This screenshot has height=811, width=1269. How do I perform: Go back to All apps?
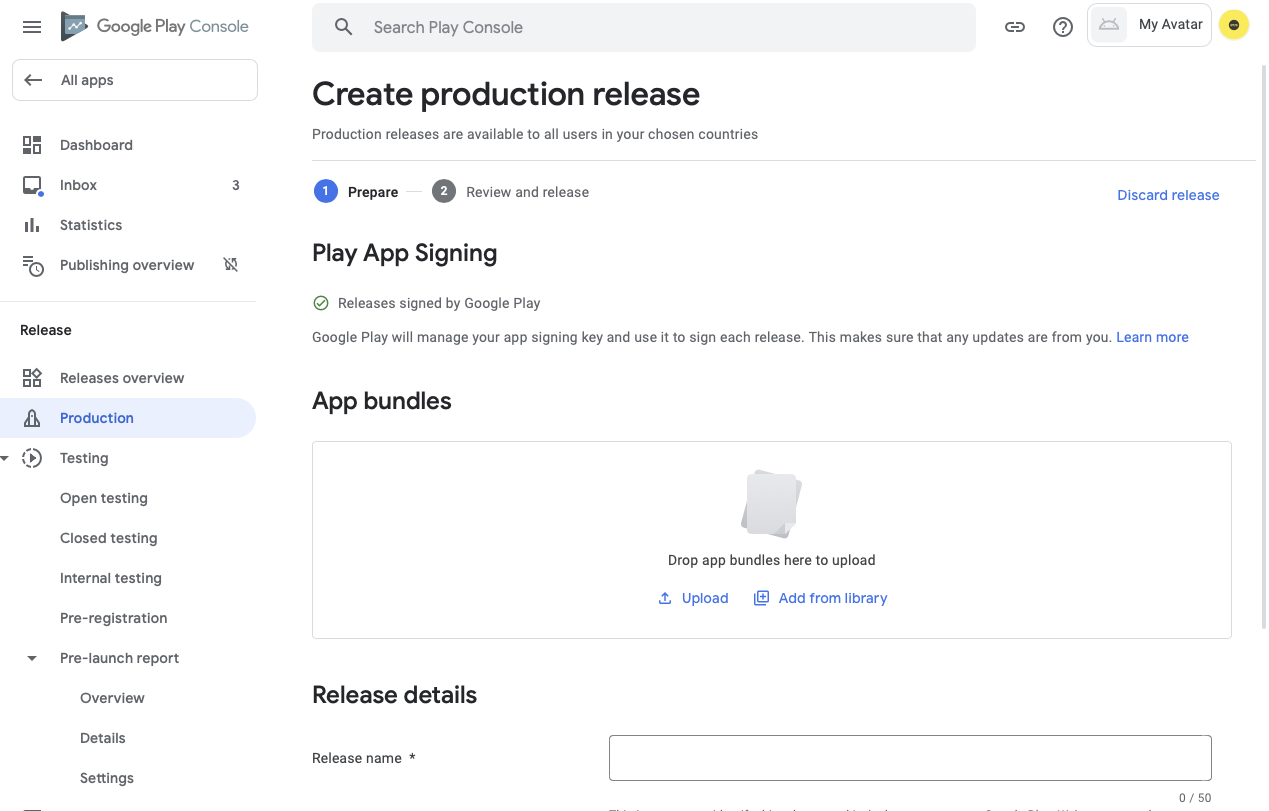pos(134,80)
